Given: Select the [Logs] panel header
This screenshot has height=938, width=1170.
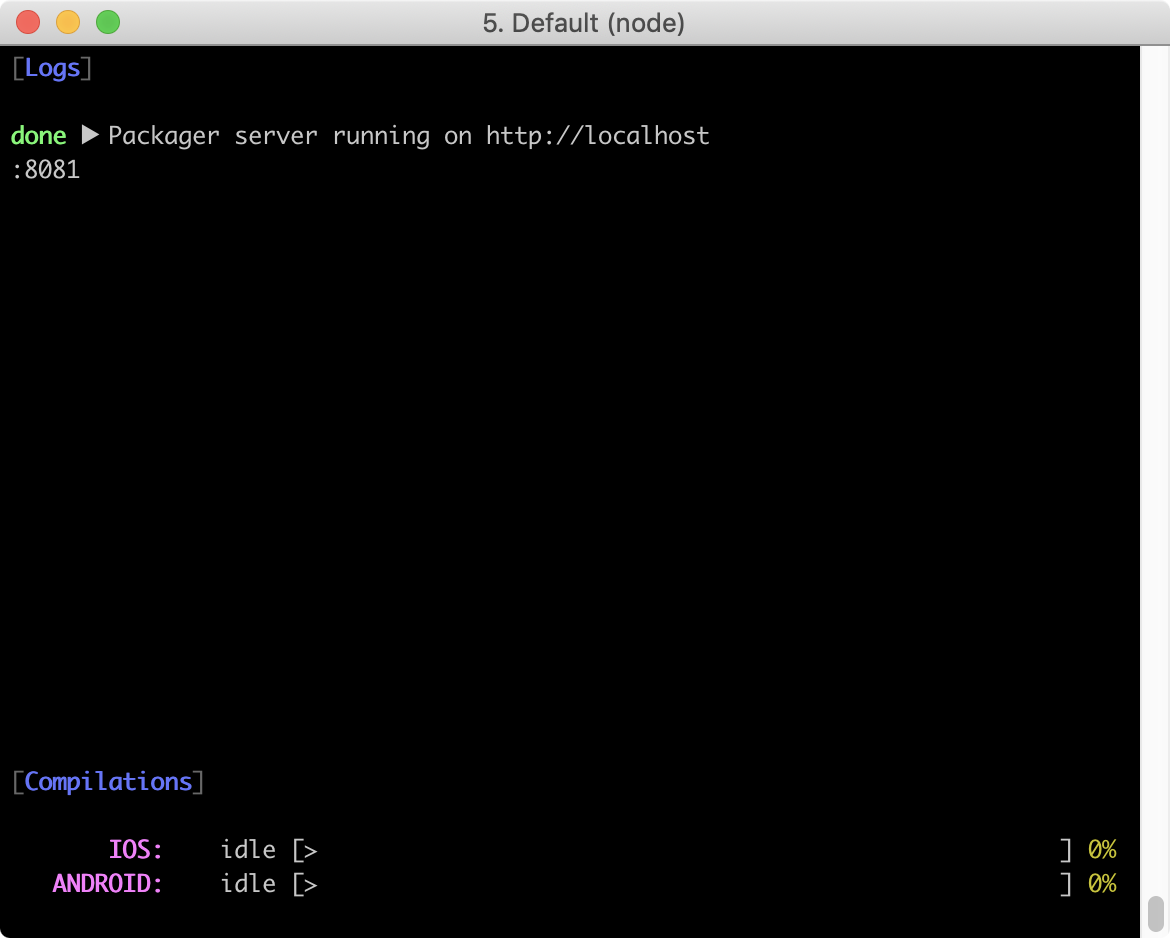Looking at the screenshot, I should (x=51, y=68).
